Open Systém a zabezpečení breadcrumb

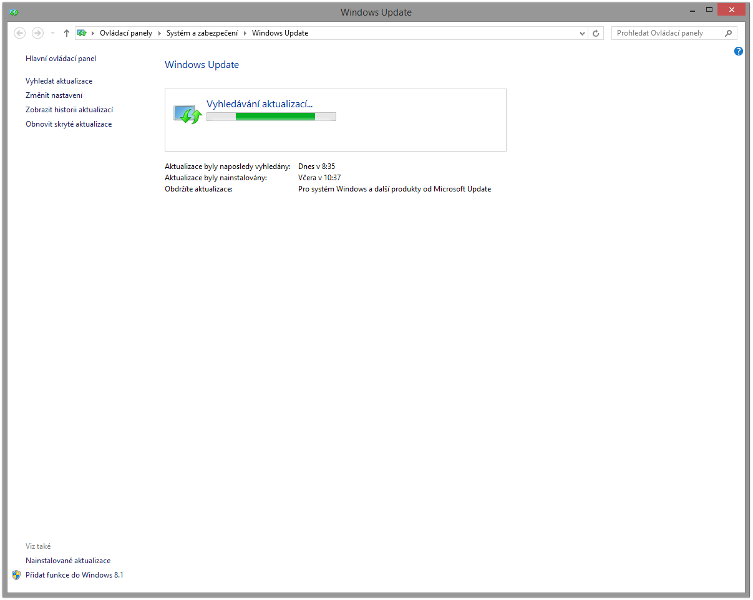pos(202,33)
